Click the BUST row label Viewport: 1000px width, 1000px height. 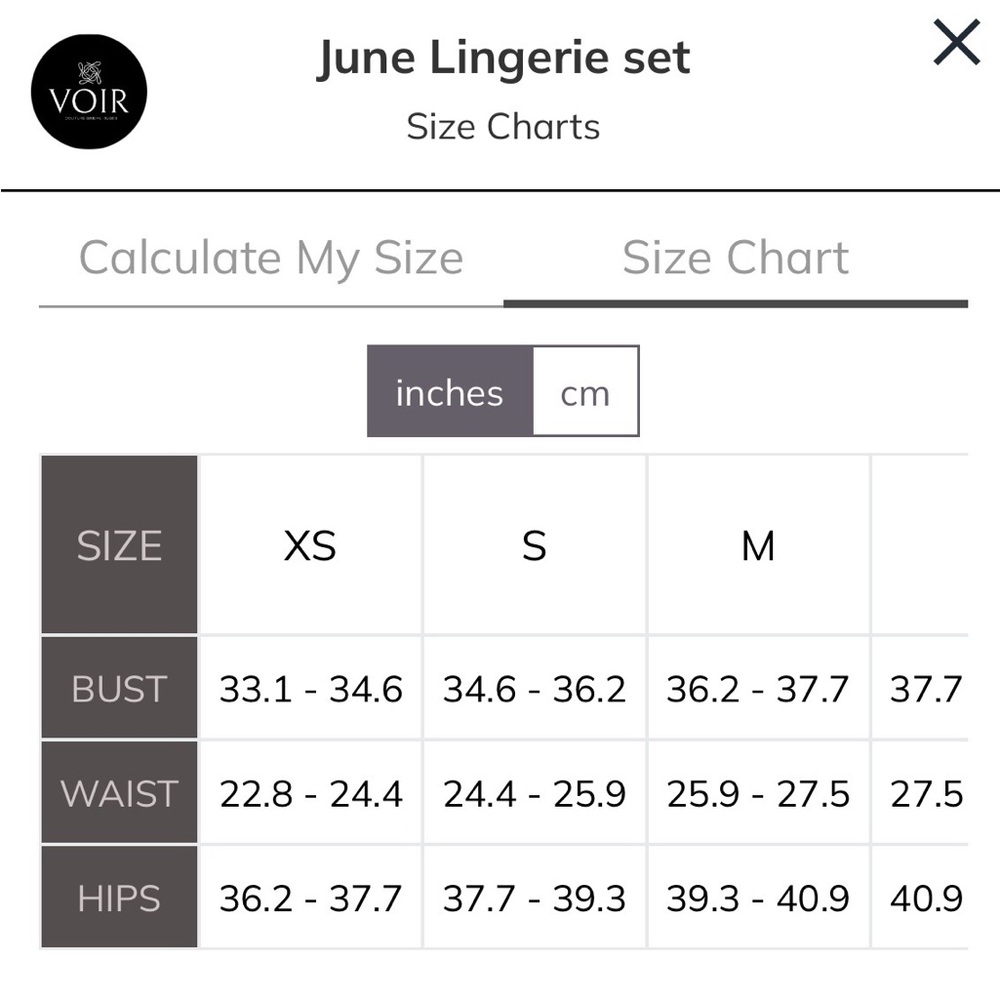pos(119,688)
